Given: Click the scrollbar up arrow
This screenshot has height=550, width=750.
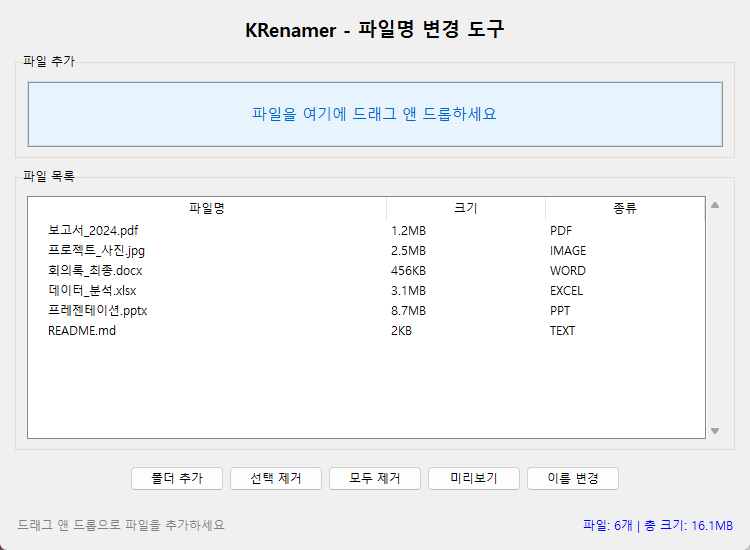Looking at the screenshot, I should 715,205.
